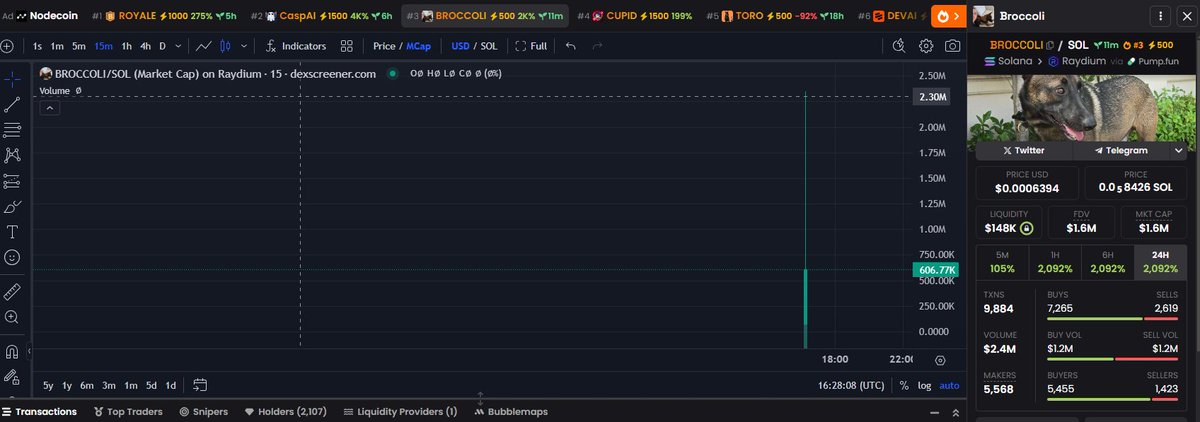
Task: Select the brush drawing tool
Action: 12,207
